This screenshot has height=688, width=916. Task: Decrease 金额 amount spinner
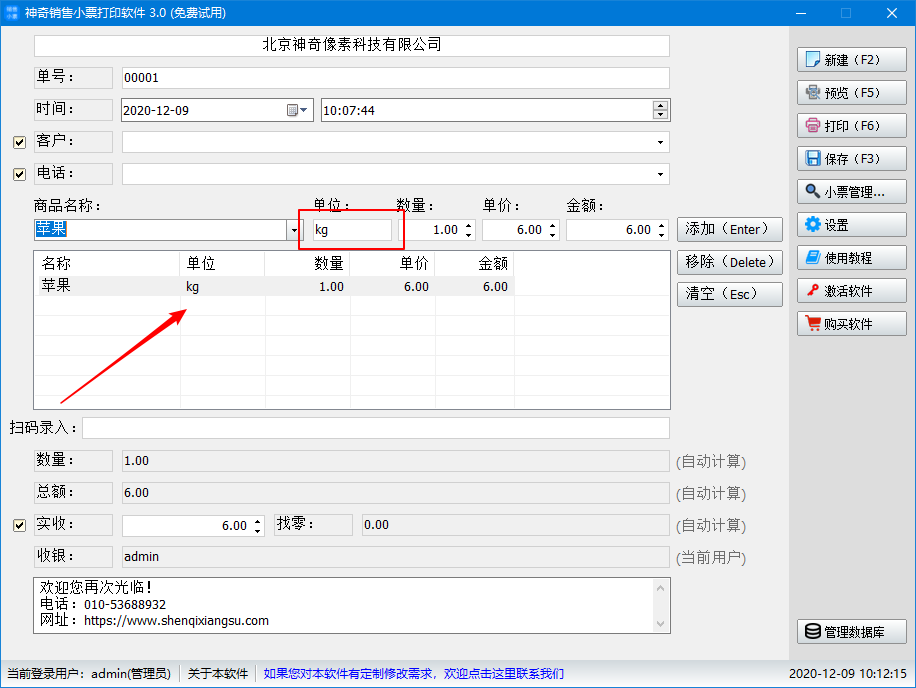661,234
